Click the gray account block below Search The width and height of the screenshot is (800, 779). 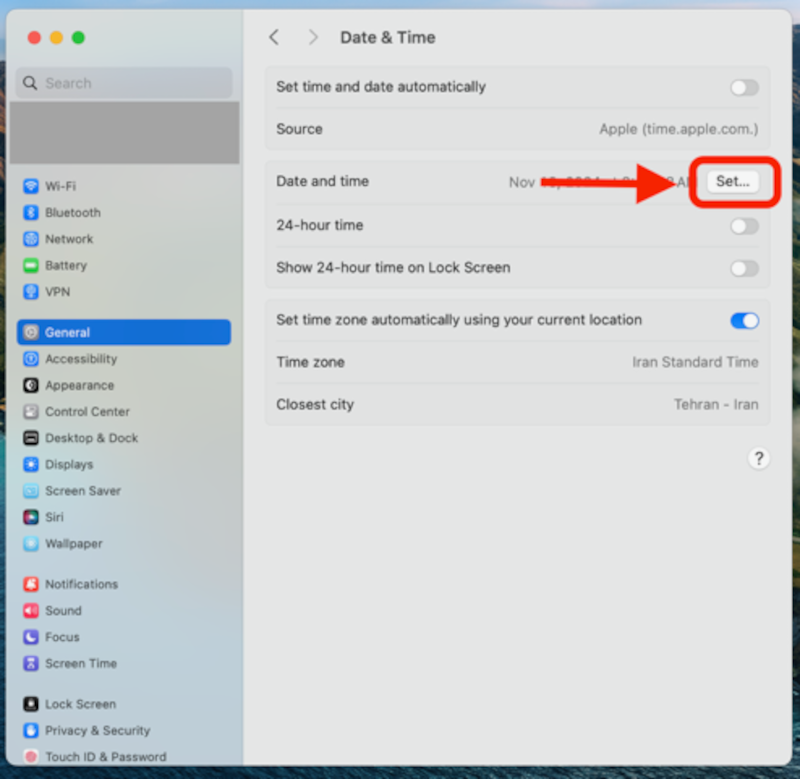[124, 133]
